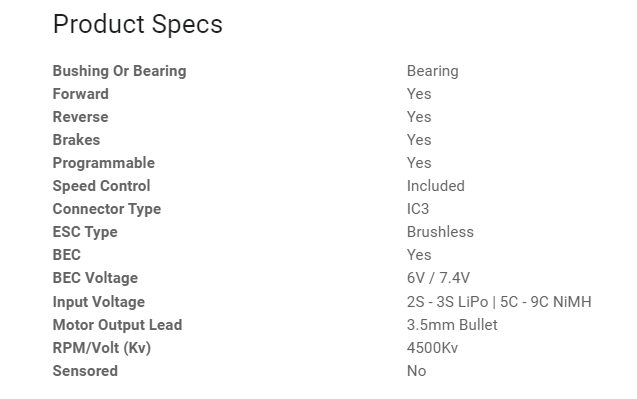
Task: Select the Brakes spec label
Action: coord(76,140)
